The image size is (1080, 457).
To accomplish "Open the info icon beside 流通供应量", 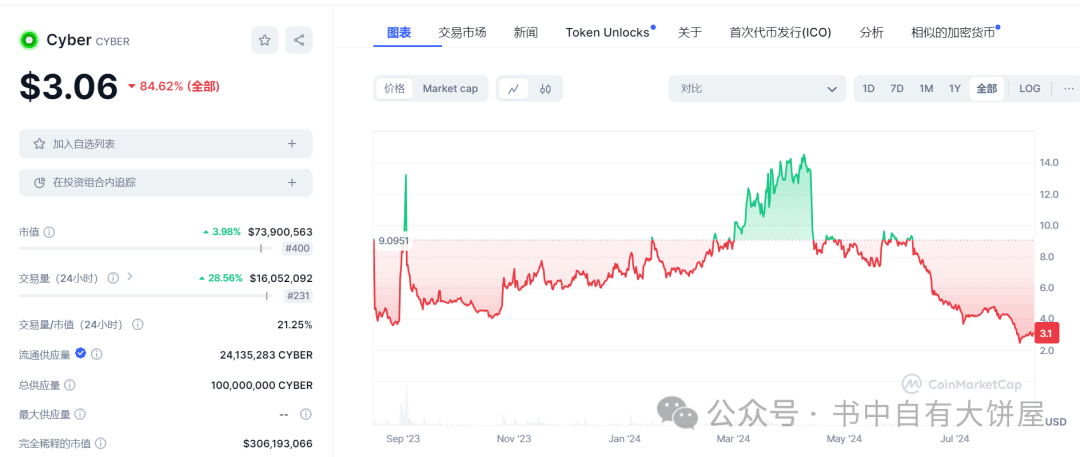I will pos(97,354).
